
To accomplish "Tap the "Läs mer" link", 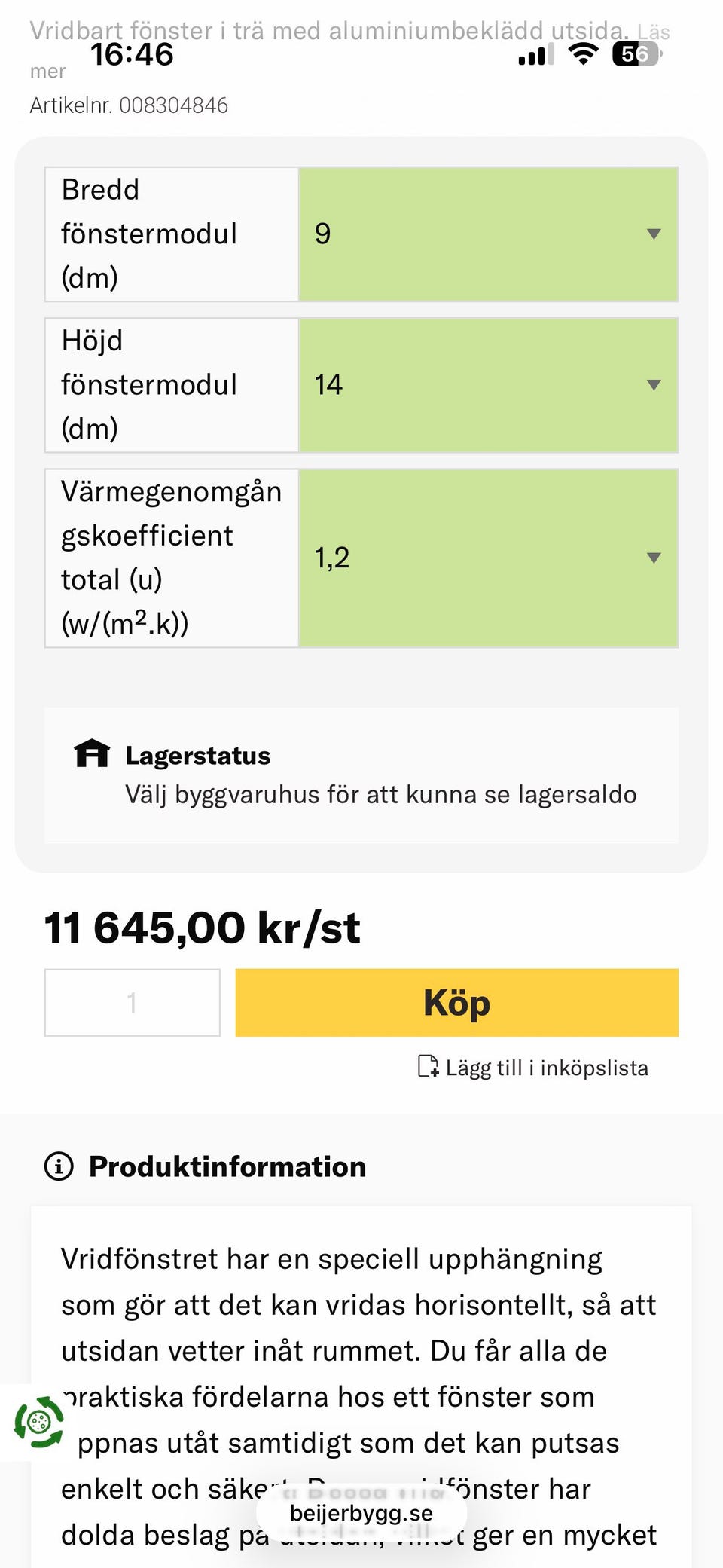I will click(652, 32).
